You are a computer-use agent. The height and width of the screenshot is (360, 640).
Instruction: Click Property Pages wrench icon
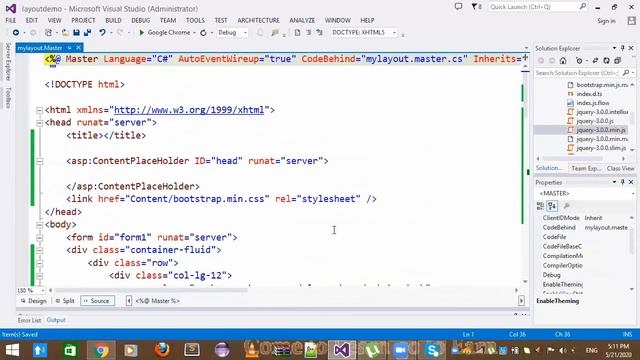pos(567,206)
